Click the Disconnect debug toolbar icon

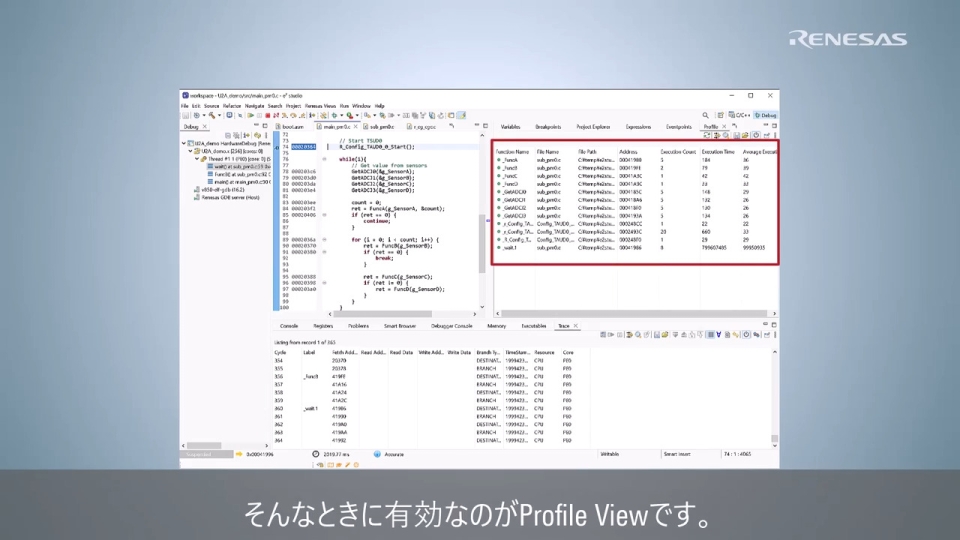(x=275, y=115)
